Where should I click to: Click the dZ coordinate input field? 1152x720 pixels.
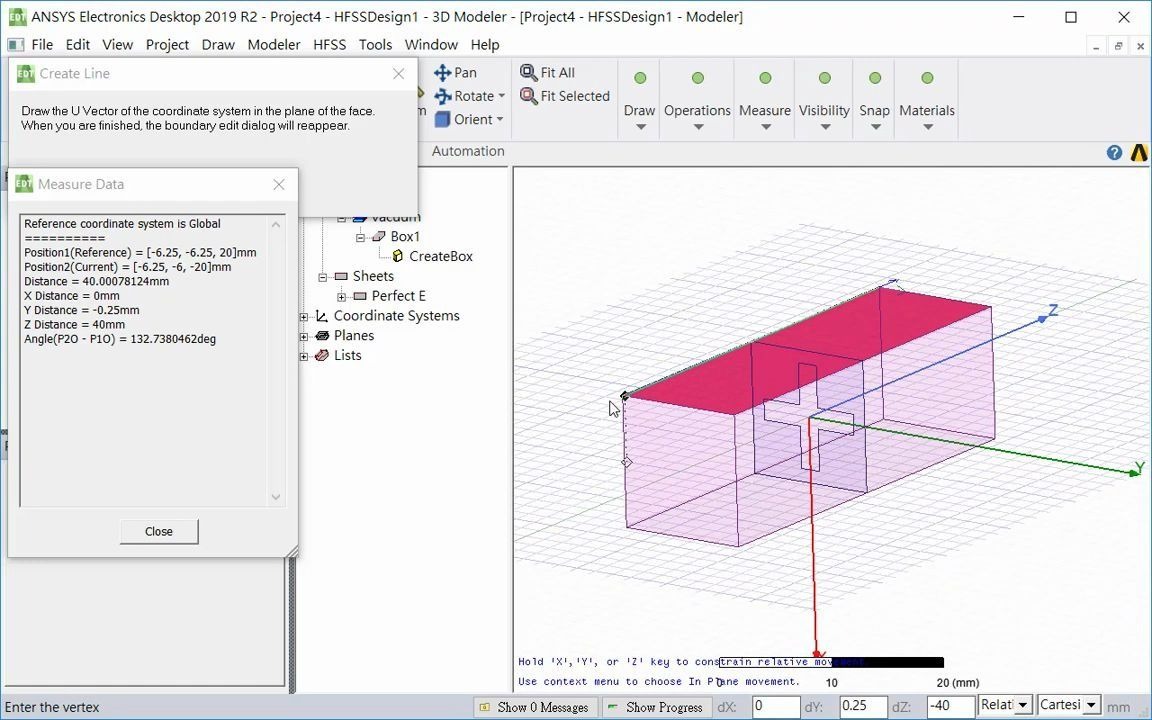[x=949, y=706]
